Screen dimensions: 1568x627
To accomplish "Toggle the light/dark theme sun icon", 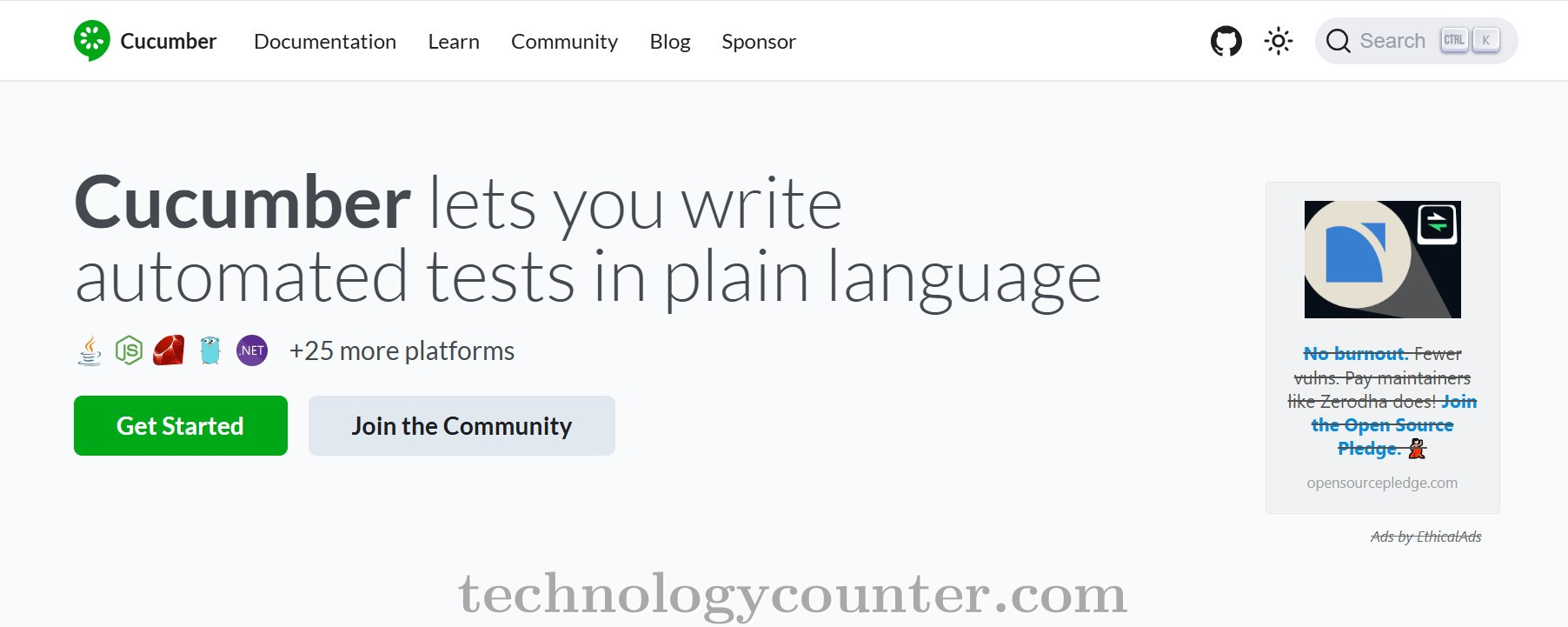I will click(x=1278, y=41).
